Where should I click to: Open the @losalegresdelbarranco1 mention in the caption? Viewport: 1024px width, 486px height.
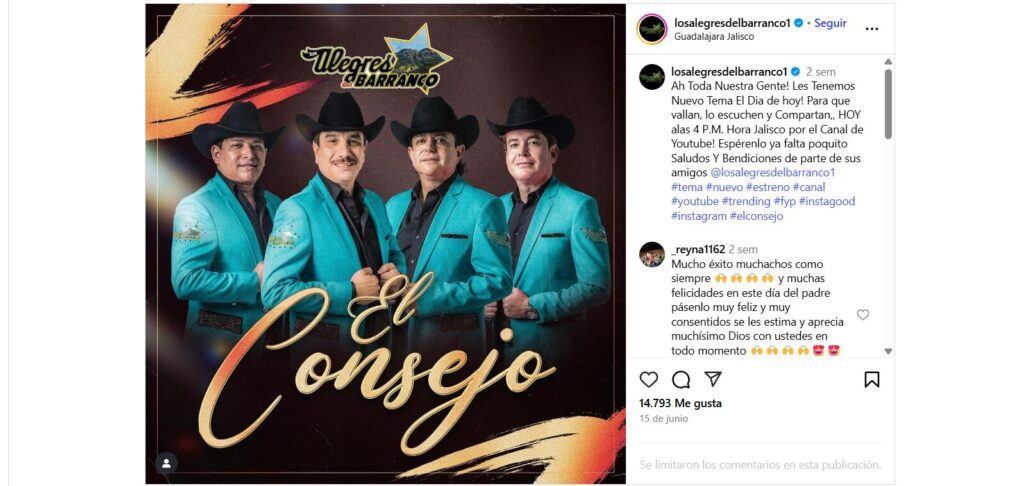(772, 173)
